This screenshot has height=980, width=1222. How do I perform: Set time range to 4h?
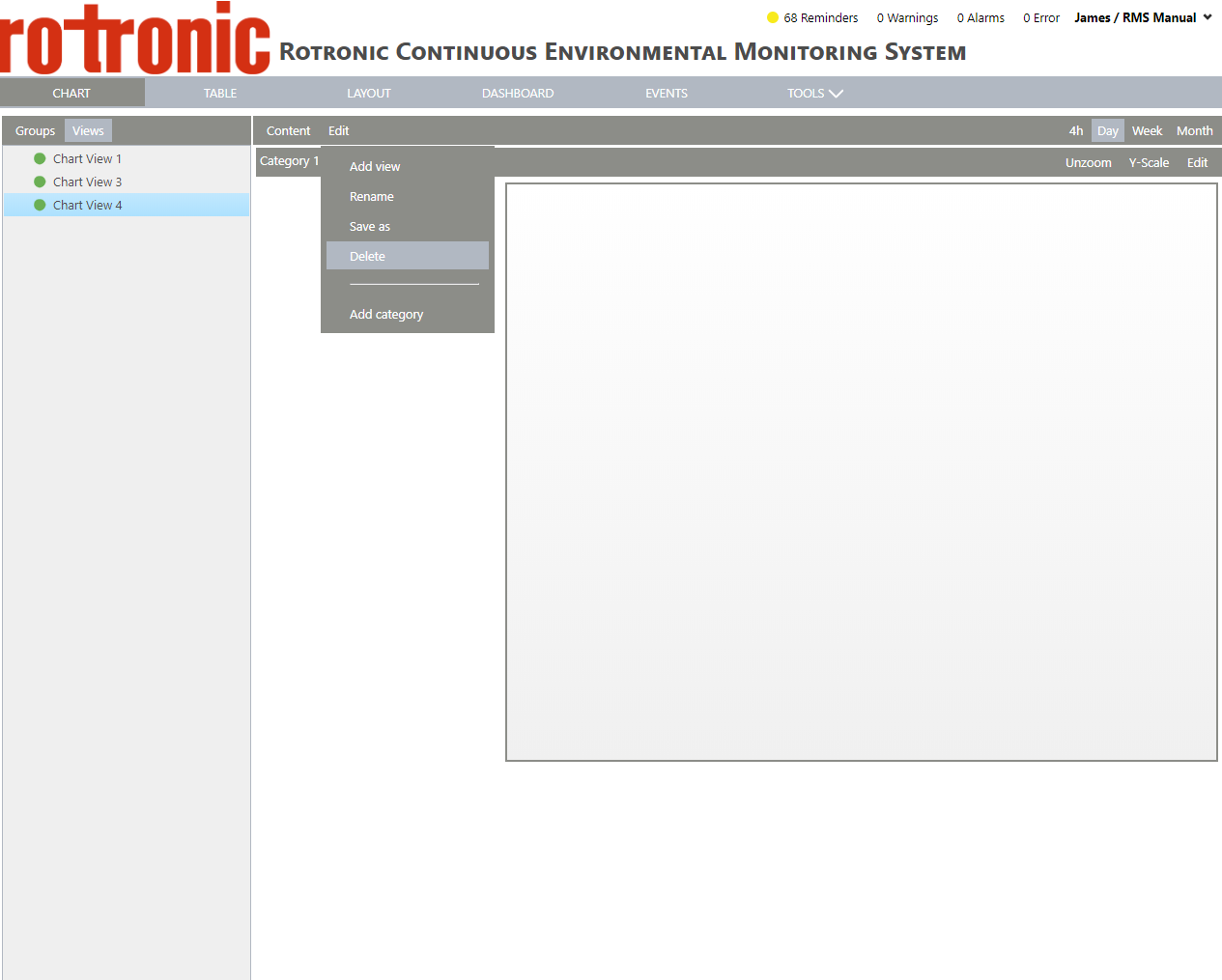(x=1076, y=130)
